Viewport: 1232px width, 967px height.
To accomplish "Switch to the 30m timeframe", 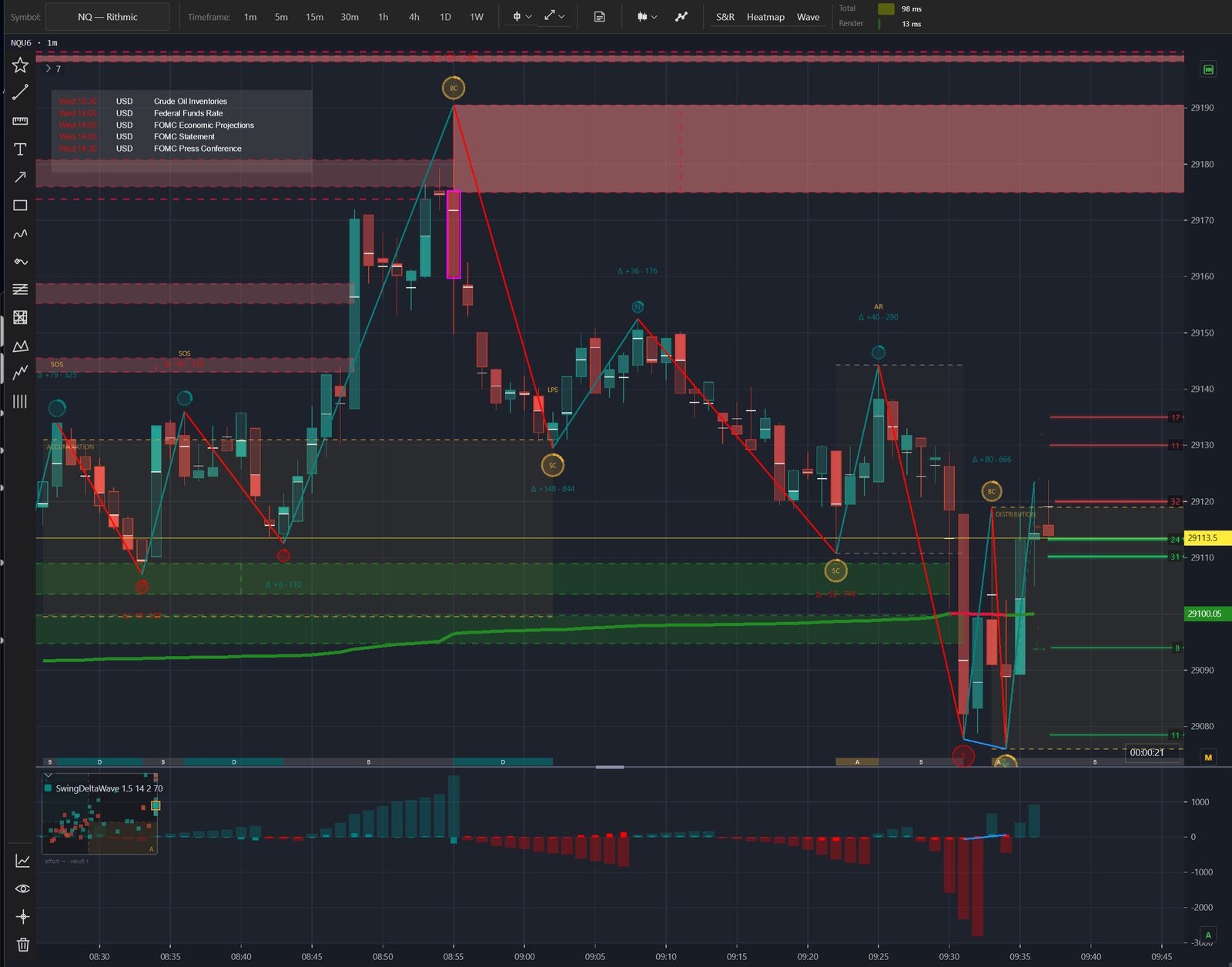I will [x=350, y=17].
